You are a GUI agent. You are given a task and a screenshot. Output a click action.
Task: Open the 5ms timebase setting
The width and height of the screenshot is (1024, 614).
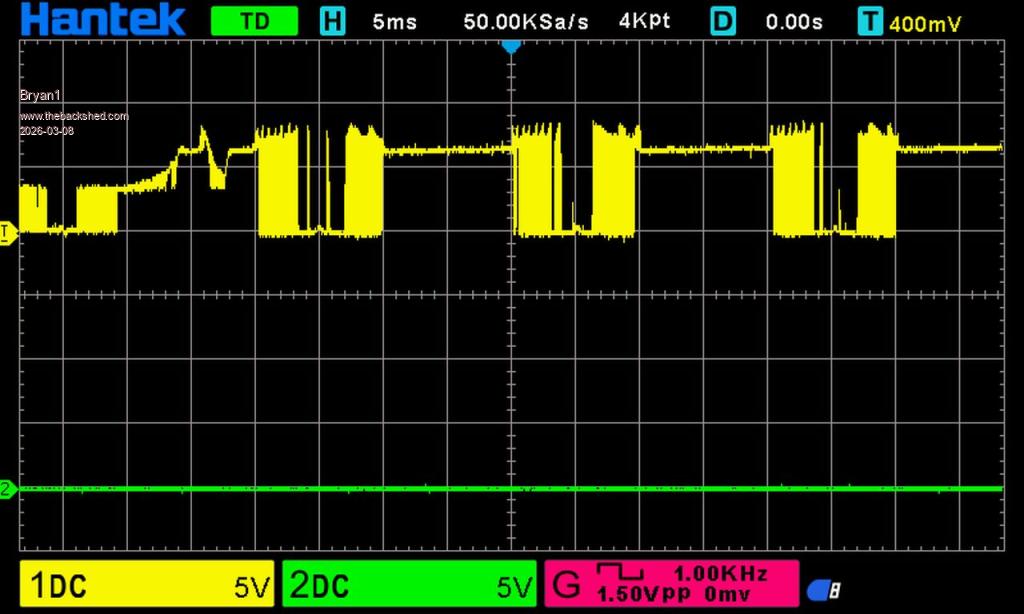point(393,22)
